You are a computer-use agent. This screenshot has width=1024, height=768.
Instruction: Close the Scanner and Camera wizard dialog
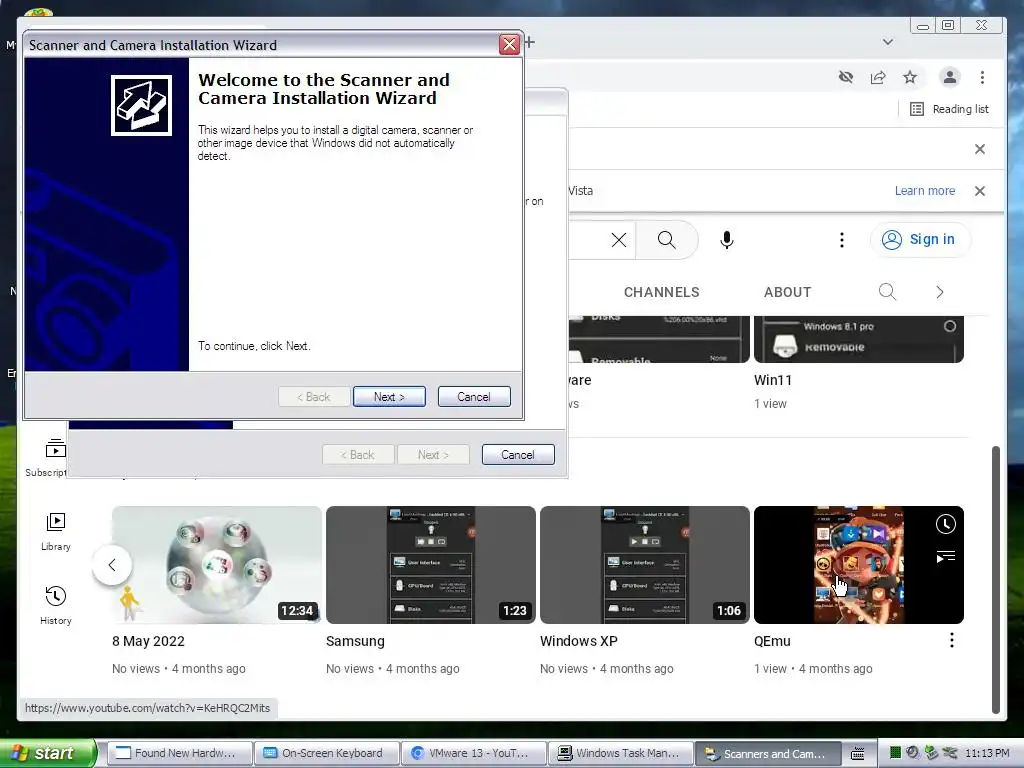pyautogui.click(x=509, y=44)
